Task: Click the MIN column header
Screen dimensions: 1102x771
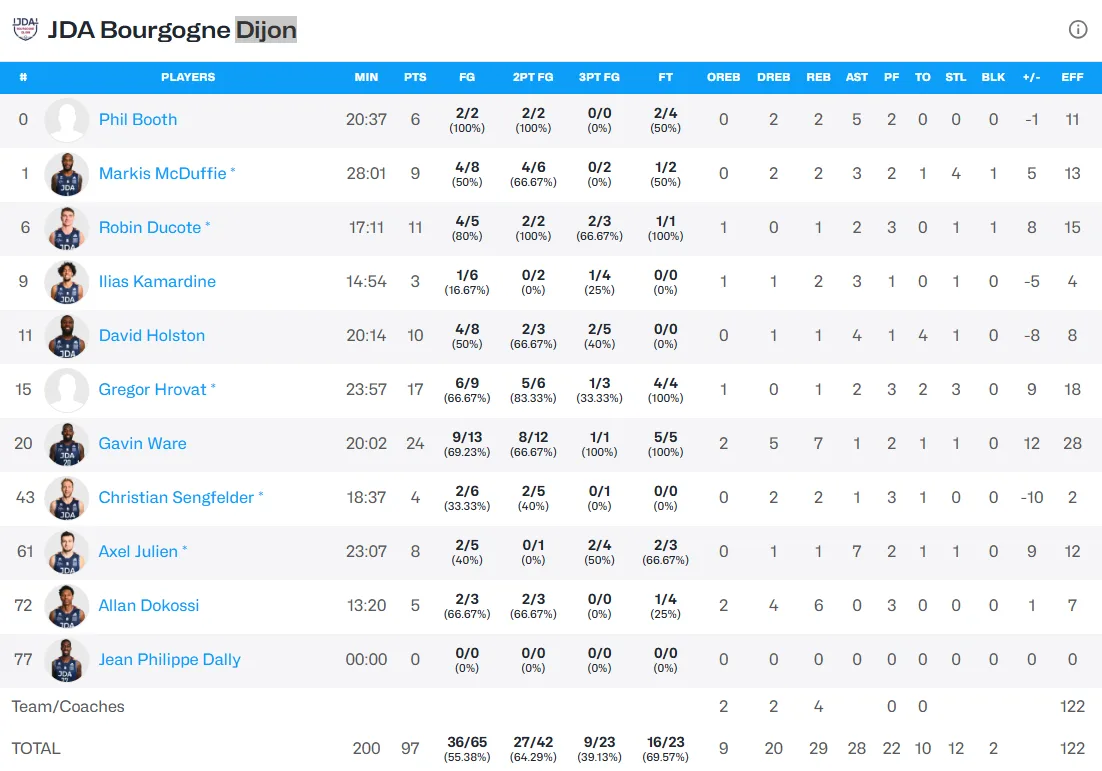Action: pos(366,77)
